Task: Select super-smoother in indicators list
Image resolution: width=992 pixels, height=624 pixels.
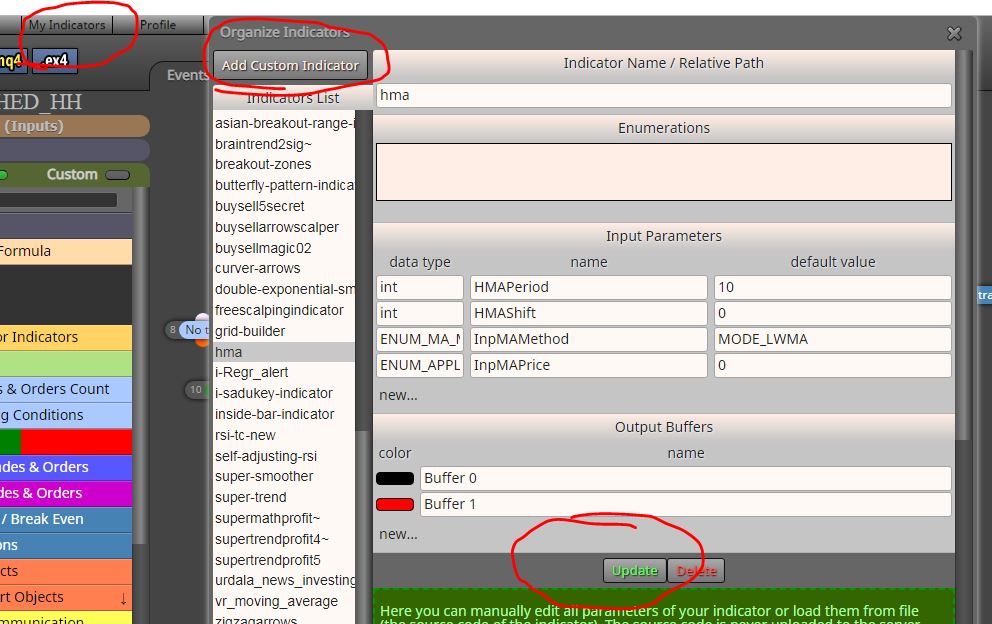Action: tap(284, 477)
